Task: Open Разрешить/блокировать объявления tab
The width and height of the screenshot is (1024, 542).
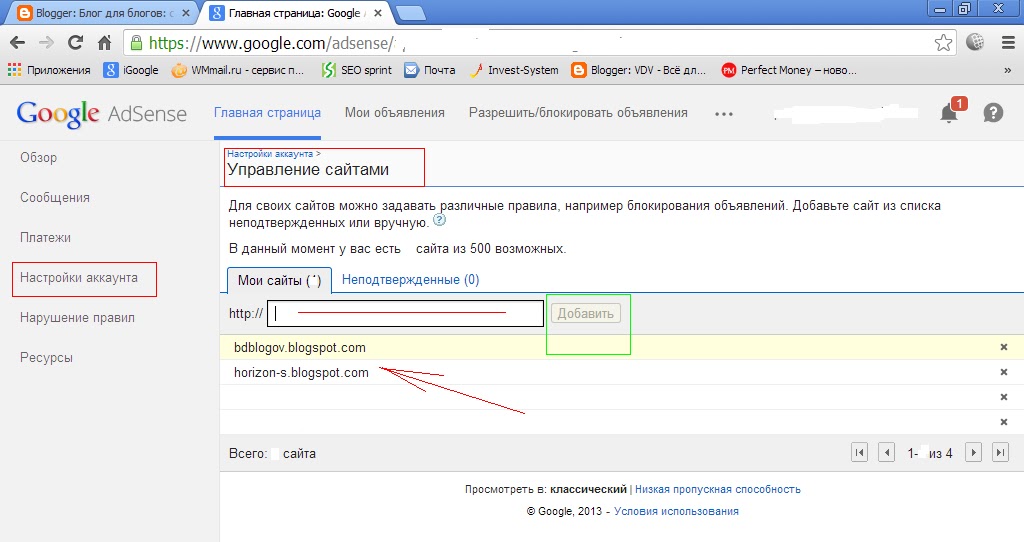Action: 578,113
